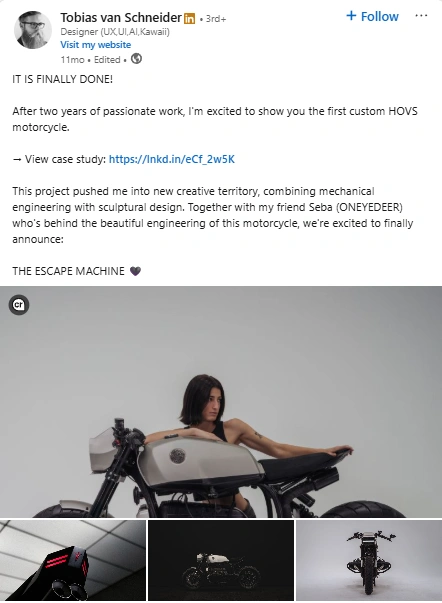Image resolution: width=442 pixels, height=603 pixels.
Task: Open the Visit my website link
Action: pos(95,45)
